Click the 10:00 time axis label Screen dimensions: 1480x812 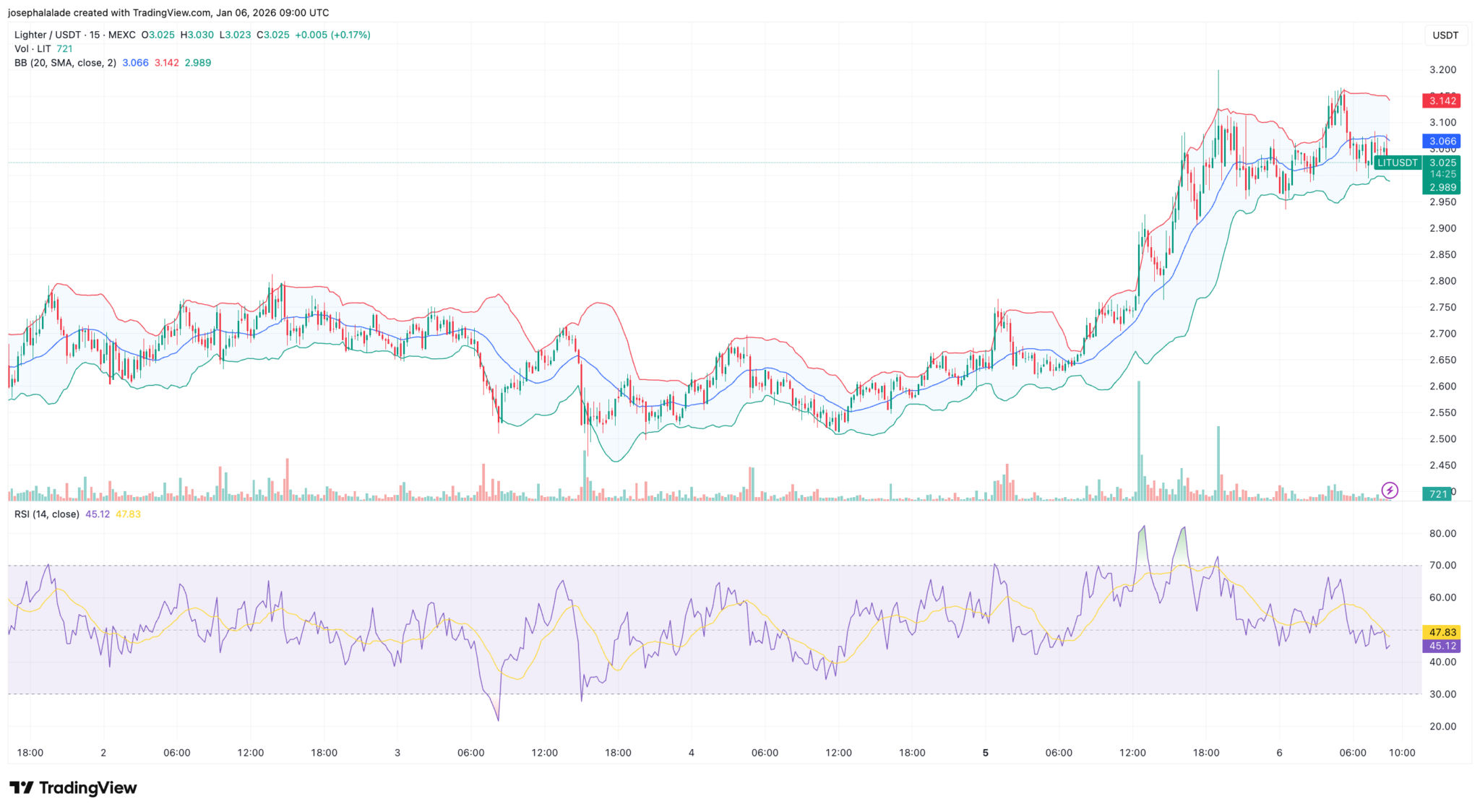(1401, 753)
